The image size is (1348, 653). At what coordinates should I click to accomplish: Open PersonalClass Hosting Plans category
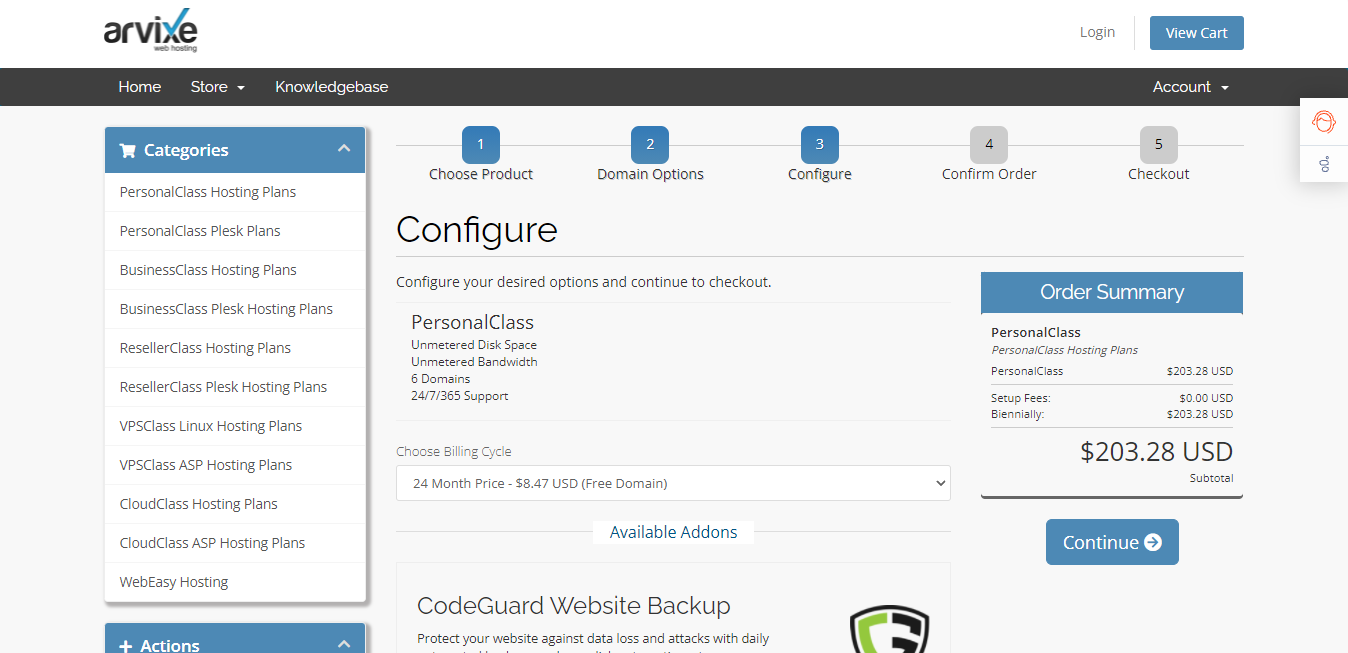(x=235, y=192)
